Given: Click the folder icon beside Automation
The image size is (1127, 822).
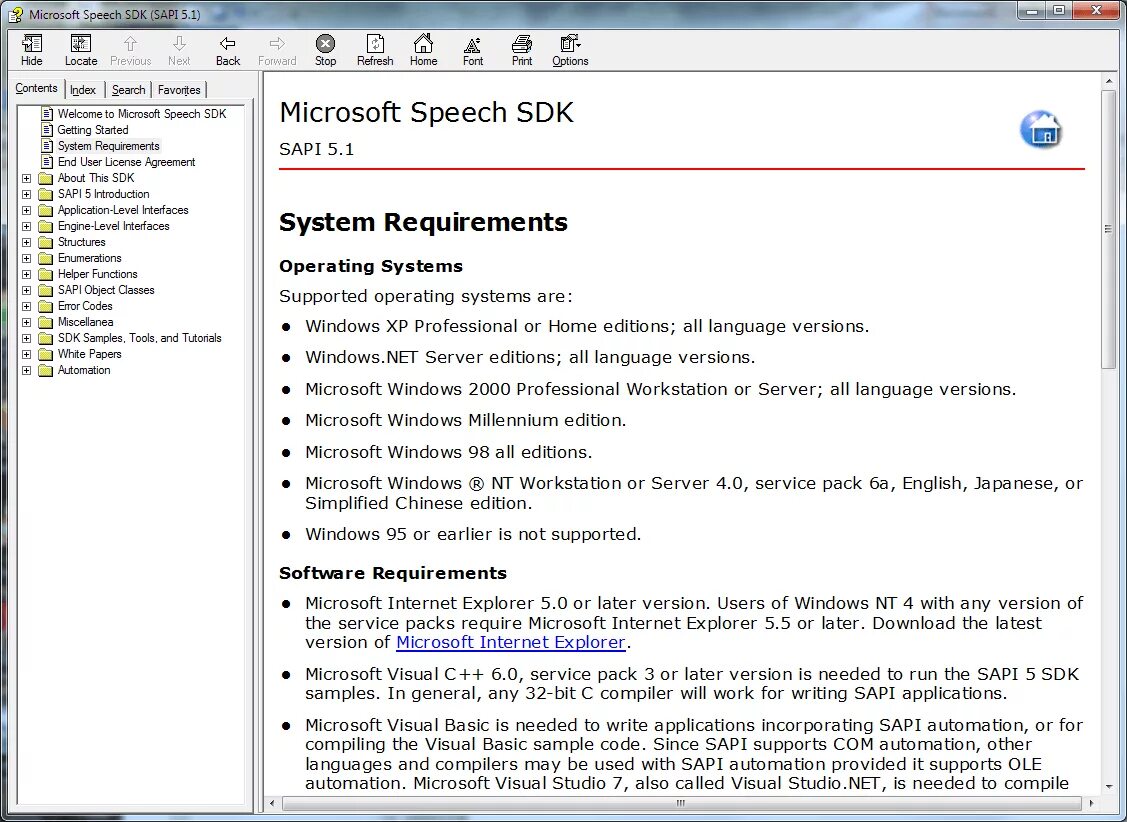Looking at the screenshot, I should [45, 370].
